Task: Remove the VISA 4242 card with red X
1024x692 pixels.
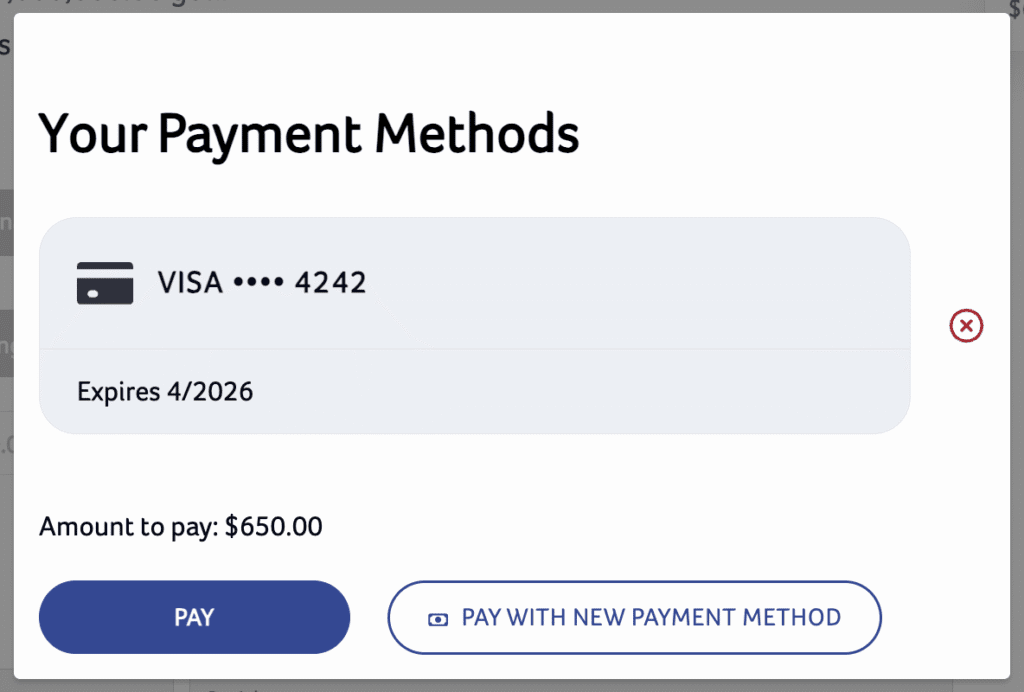Action: click(966, 325)
